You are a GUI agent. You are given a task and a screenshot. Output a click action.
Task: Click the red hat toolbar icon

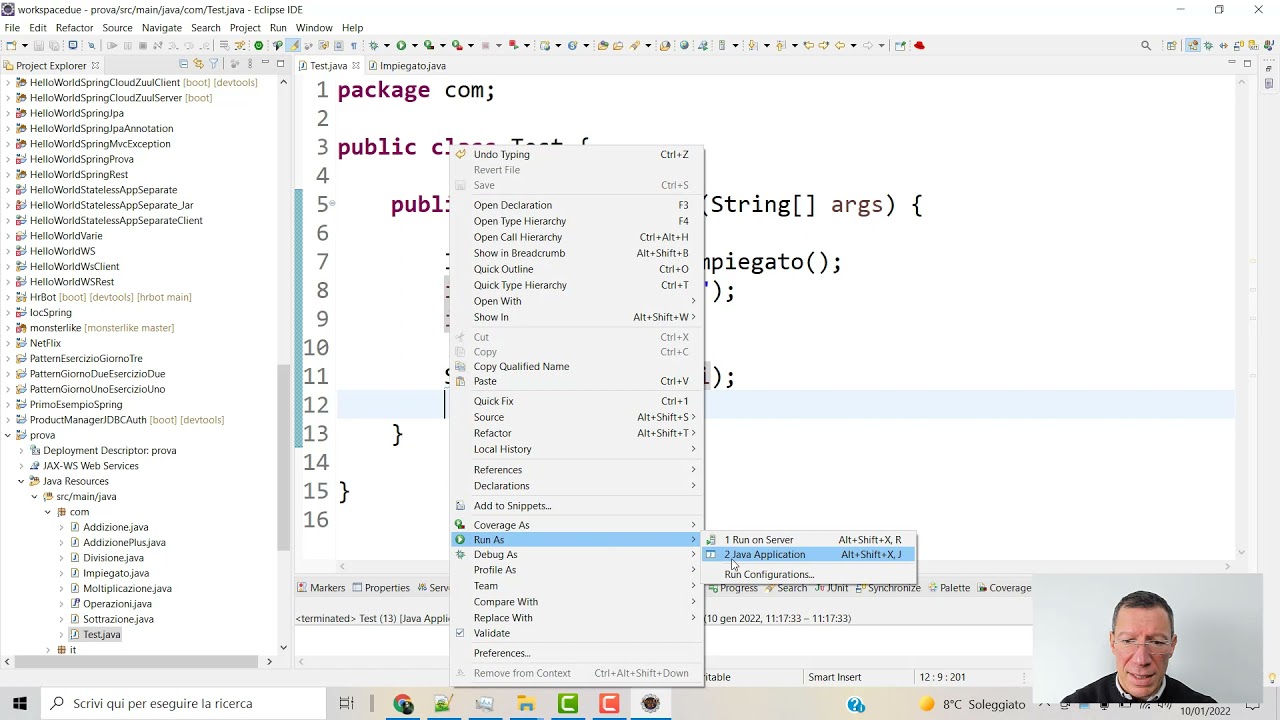point(919,45)
